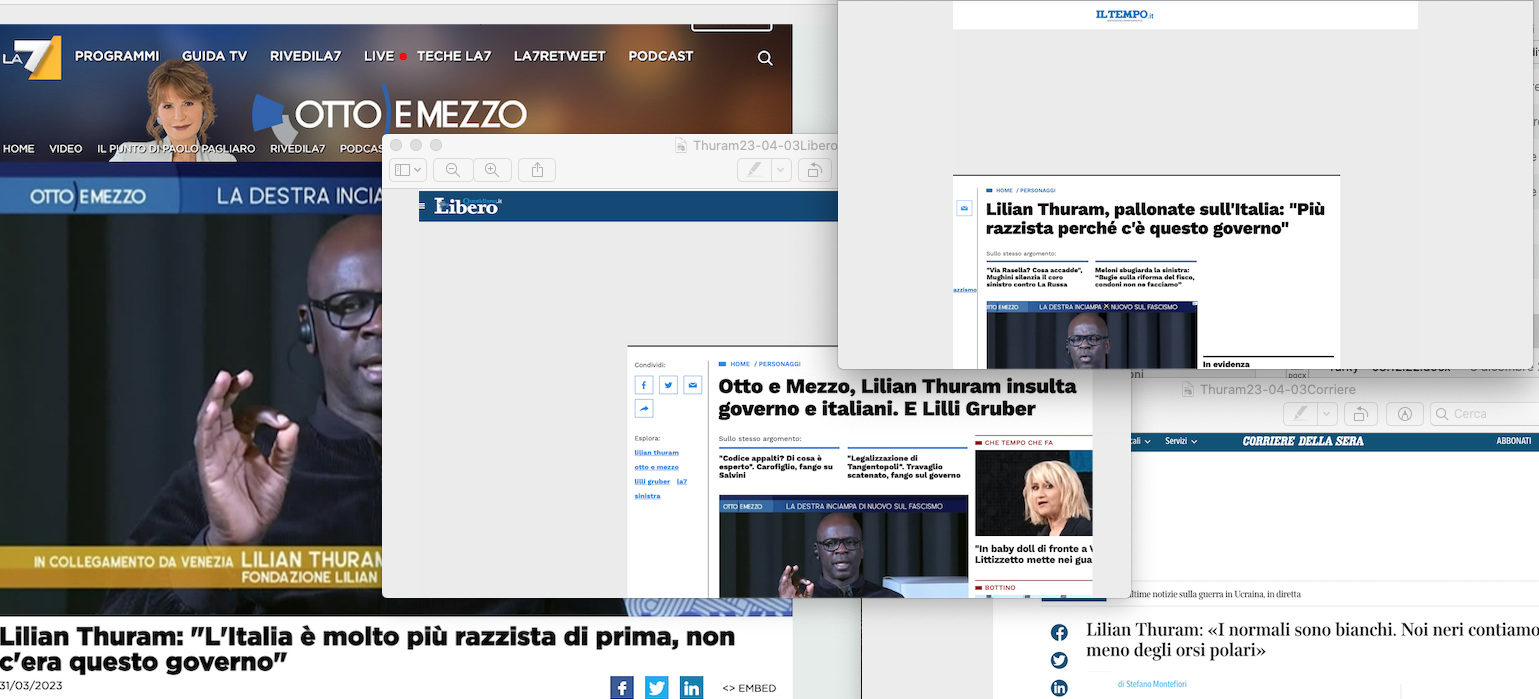The width and height of the screenshot is (1539, 699).
Task: Click the EMBED link under La7 video
Action: tap(749, 688)
